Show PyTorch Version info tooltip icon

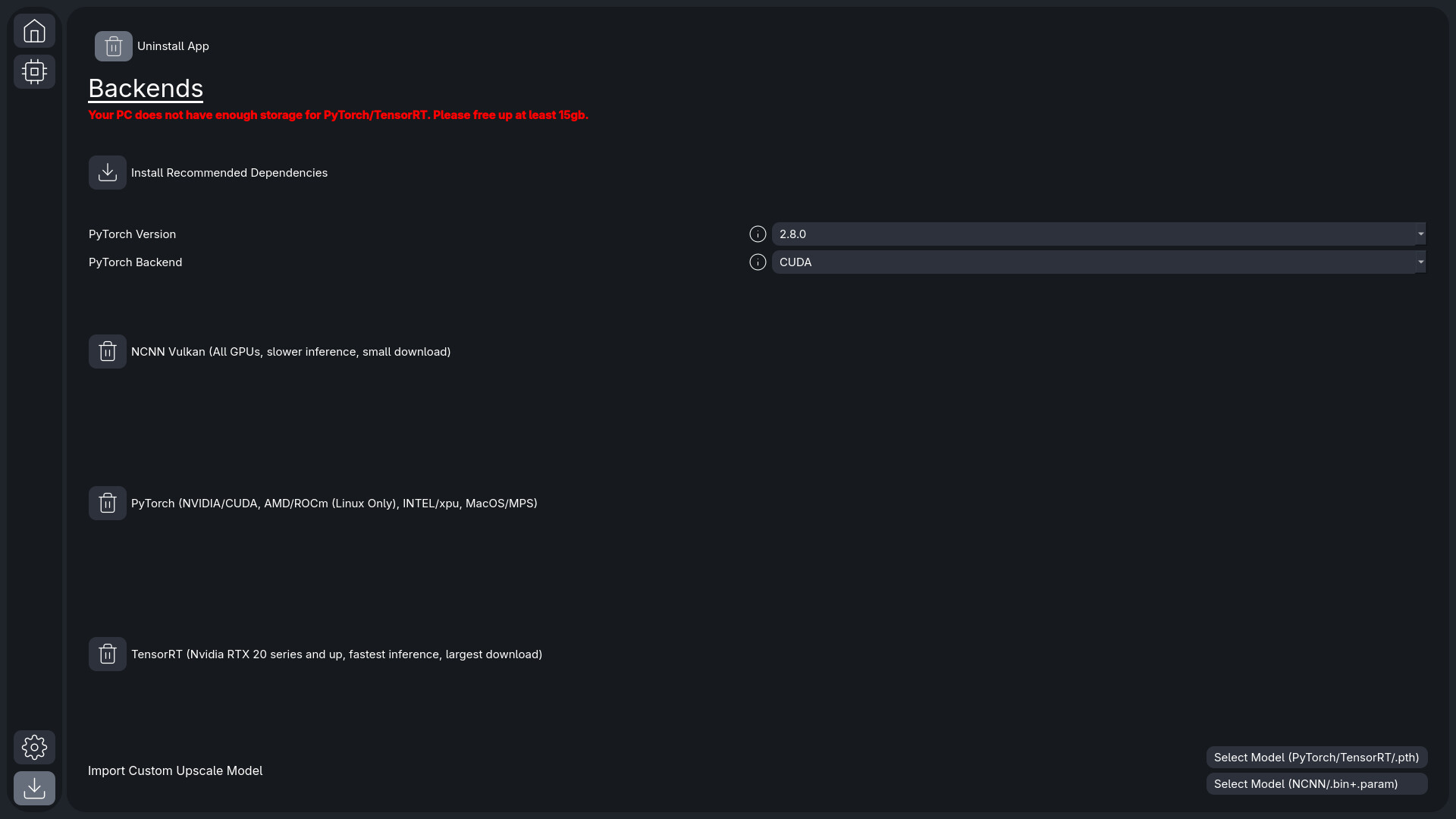757,234
